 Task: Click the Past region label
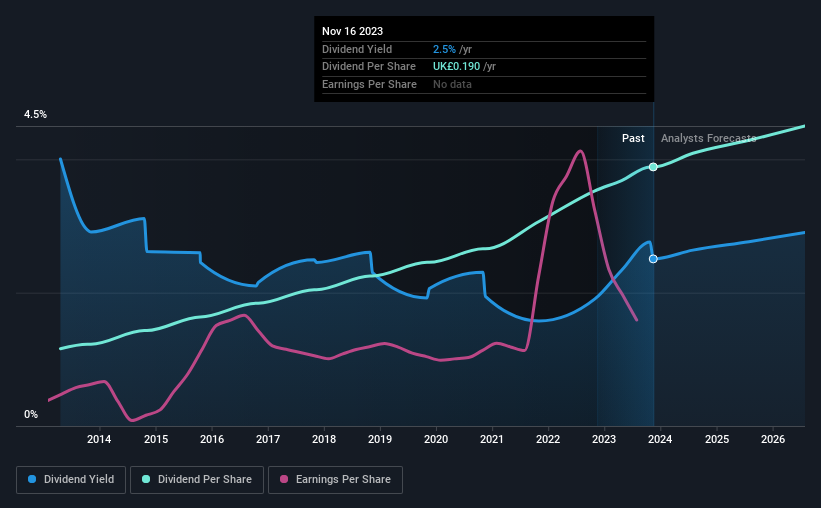[x=633, y=138]
